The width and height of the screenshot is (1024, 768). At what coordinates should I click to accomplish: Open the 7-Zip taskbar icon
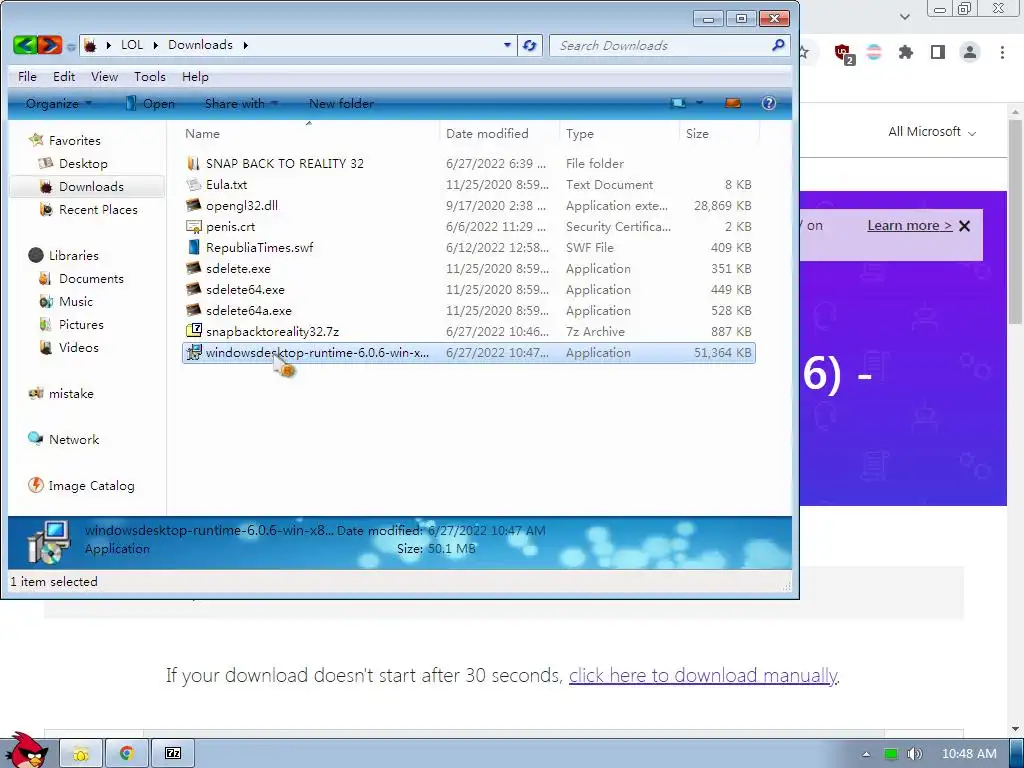click(173, 754)
